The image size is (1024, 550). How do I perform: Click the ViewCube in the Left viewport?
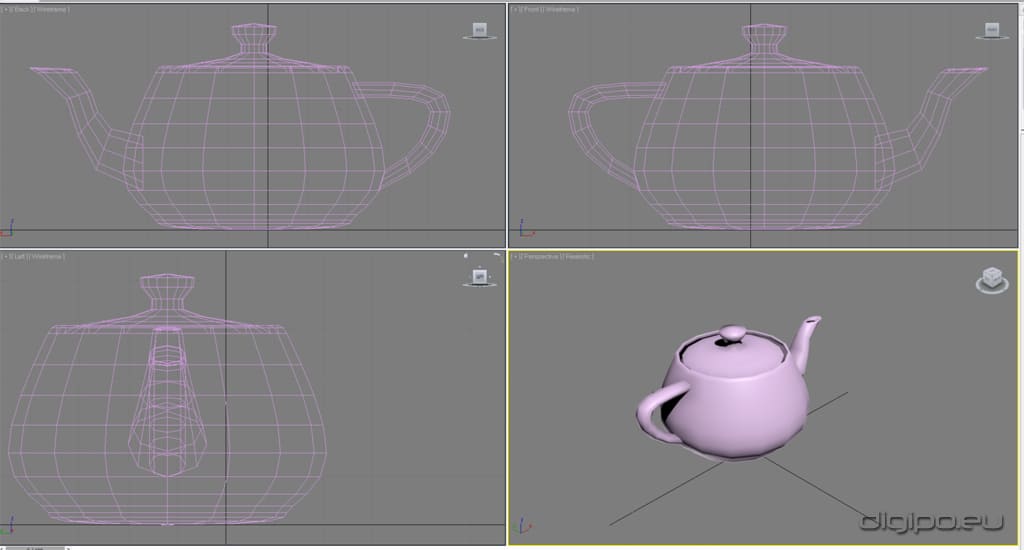click(x=479, y=277)
